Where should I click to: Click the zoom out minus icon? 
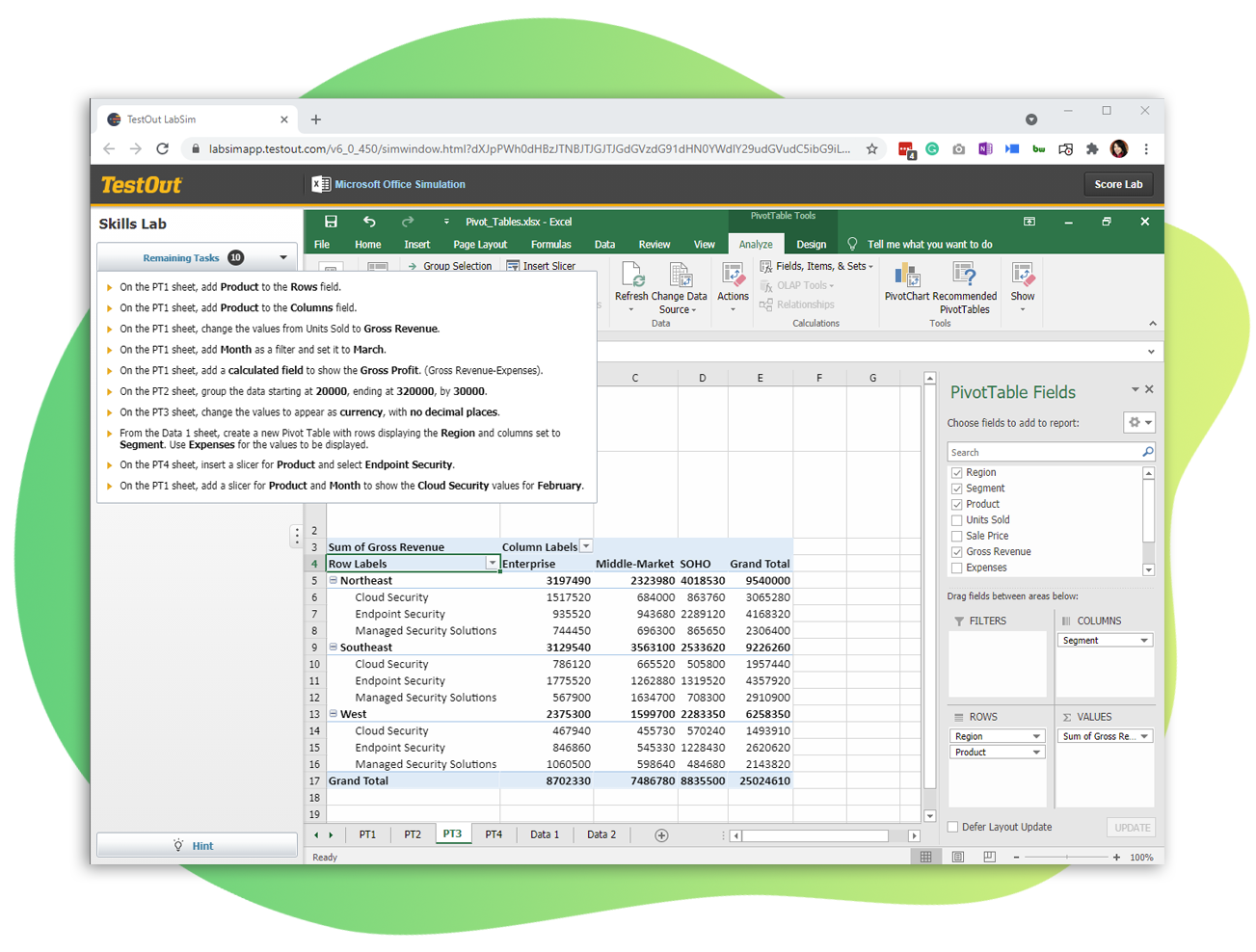1016,857
